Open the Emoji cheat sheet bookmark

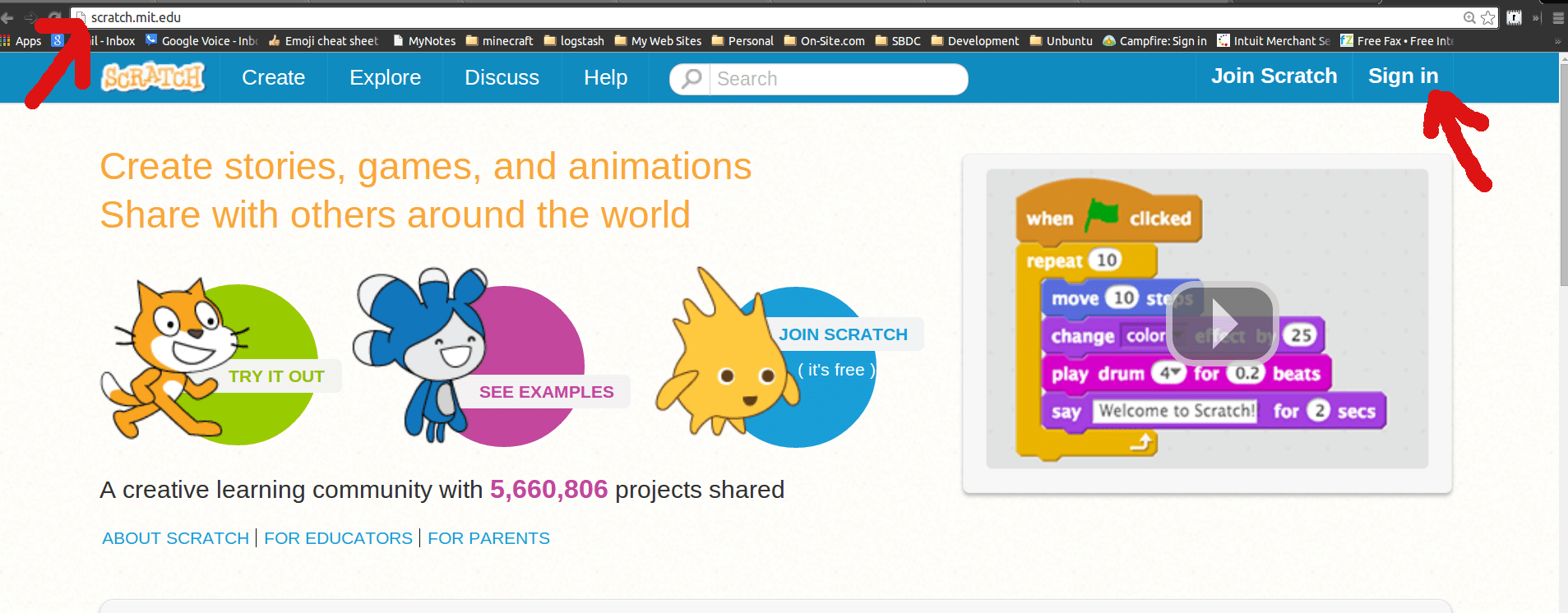coord(324,41)
